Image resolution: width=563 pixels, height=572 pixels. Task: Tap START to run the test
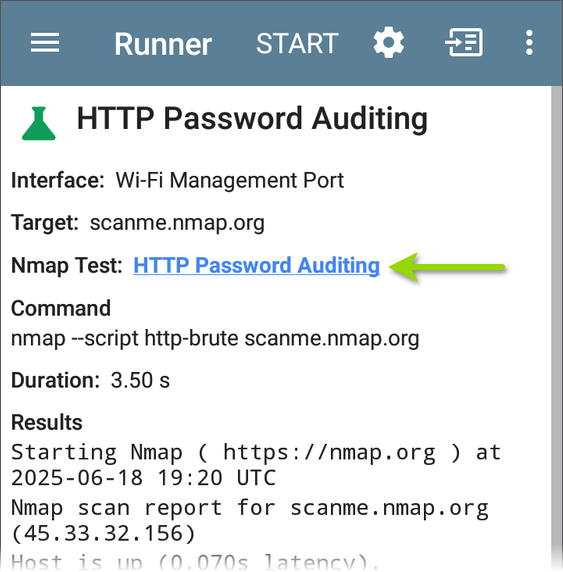pyautogui.click(x=297, y=43)
